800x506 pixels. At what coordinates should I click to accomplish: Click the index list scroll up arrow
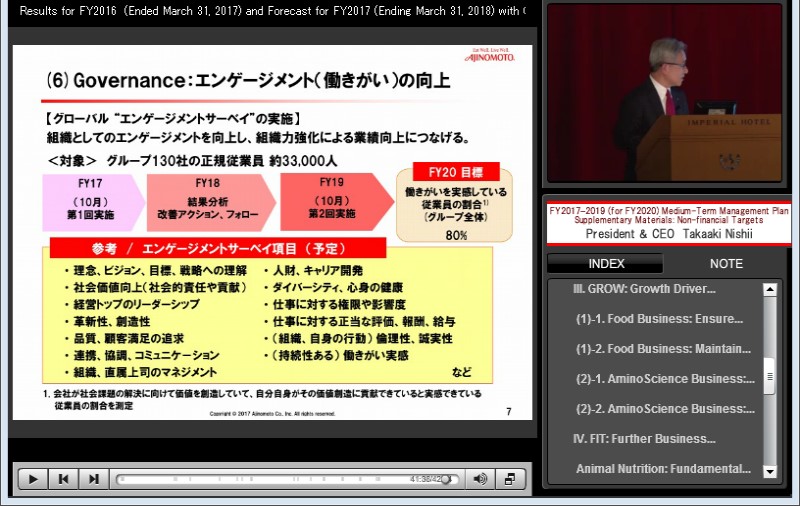tap(769, 290)
